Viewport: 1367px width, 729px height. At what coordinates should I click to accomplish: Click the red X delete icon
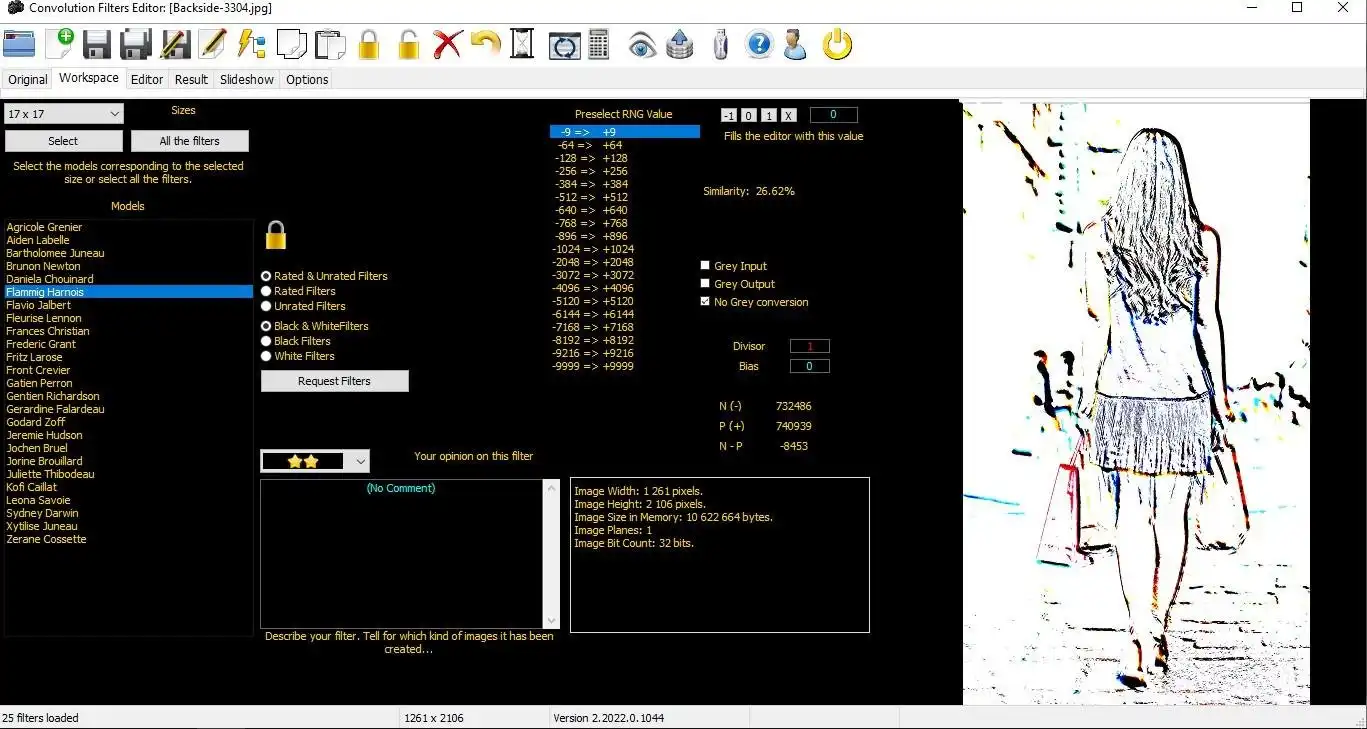tap(447, 45)
